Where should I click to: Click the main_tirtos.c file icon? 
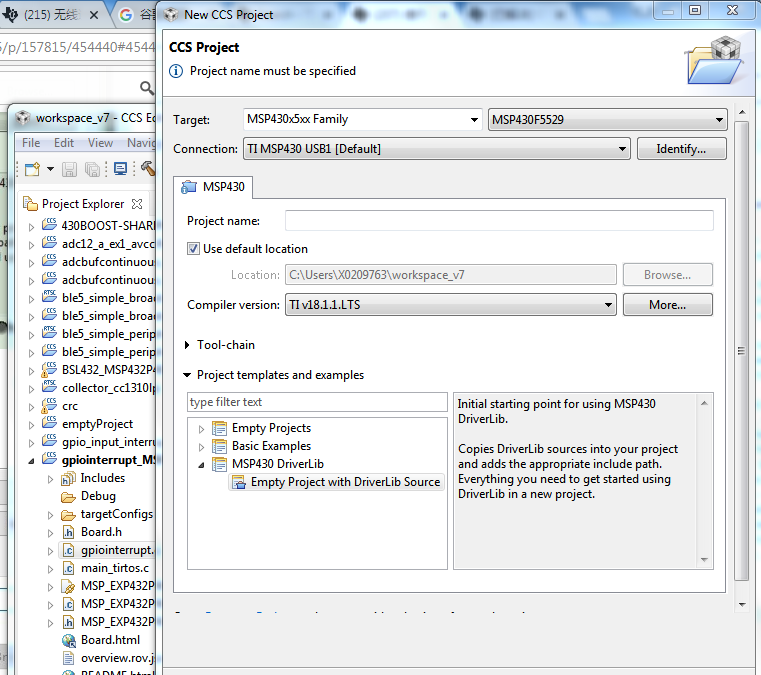coord(68,568)
